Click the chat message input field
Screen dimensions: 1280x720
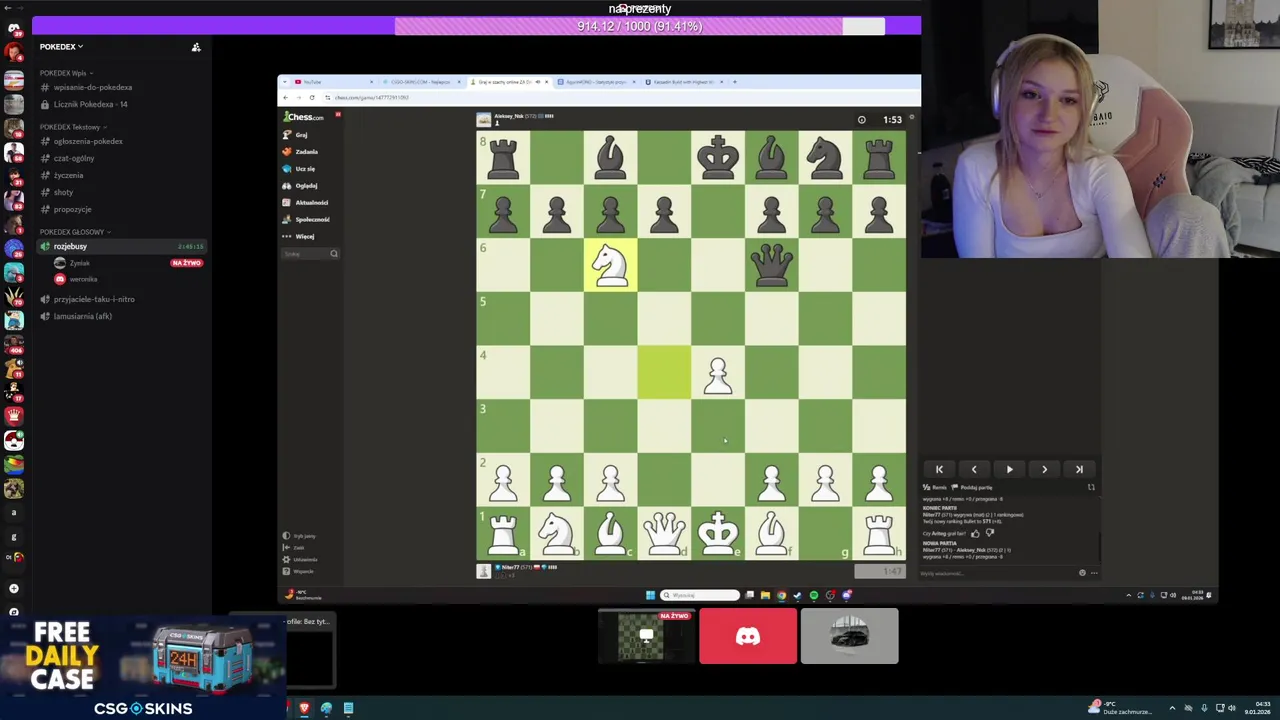pos(995,573)
